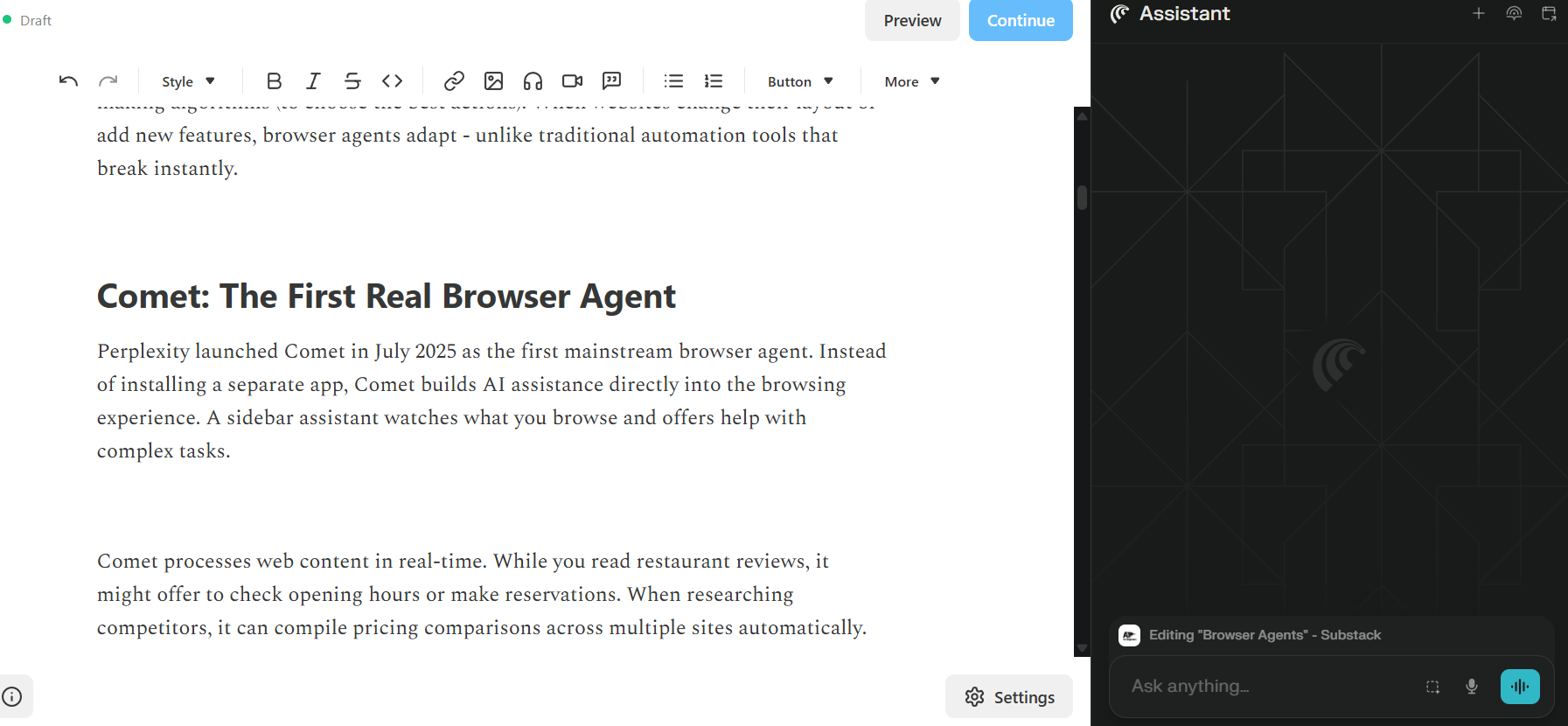Click the heading "Comet: The First Real Browser Agent"
Viewport: 1568px width, 726px height.
[386, 297]
